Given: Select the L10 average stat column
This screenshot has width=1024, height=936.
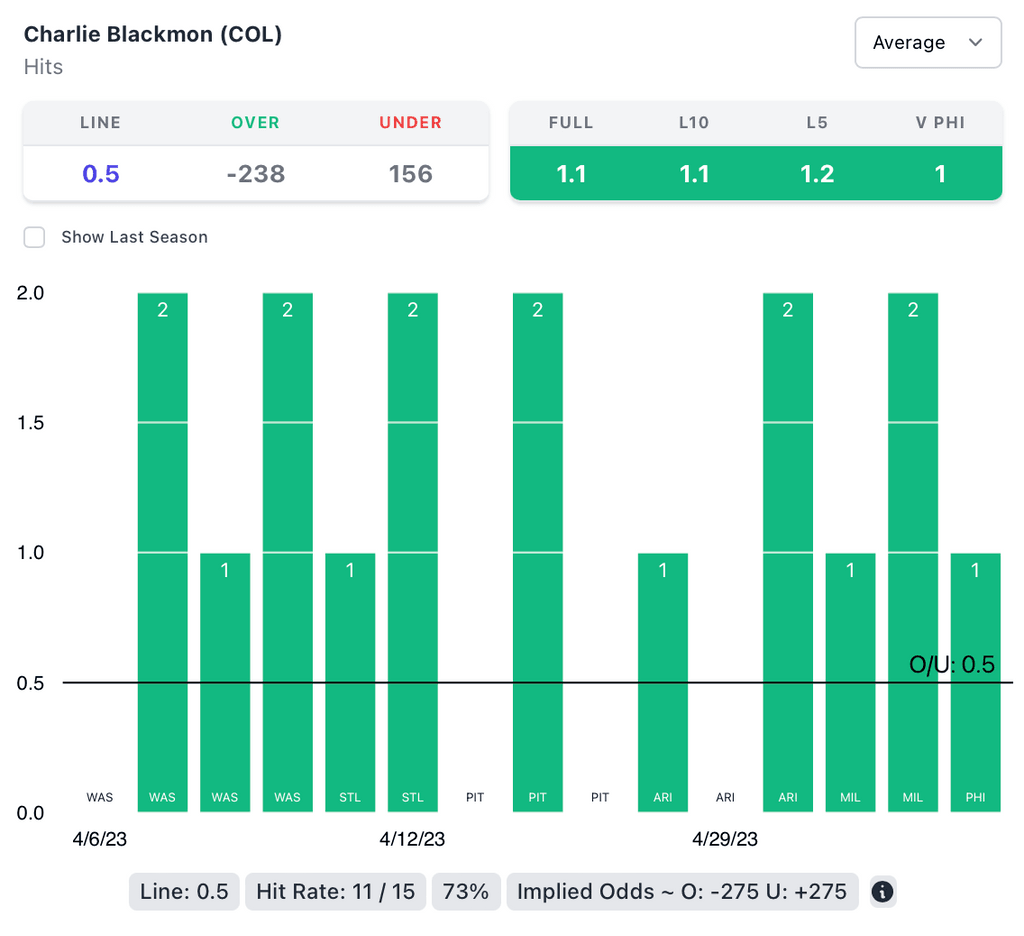Looking at the screenshot, I should (x=694, y=173).
